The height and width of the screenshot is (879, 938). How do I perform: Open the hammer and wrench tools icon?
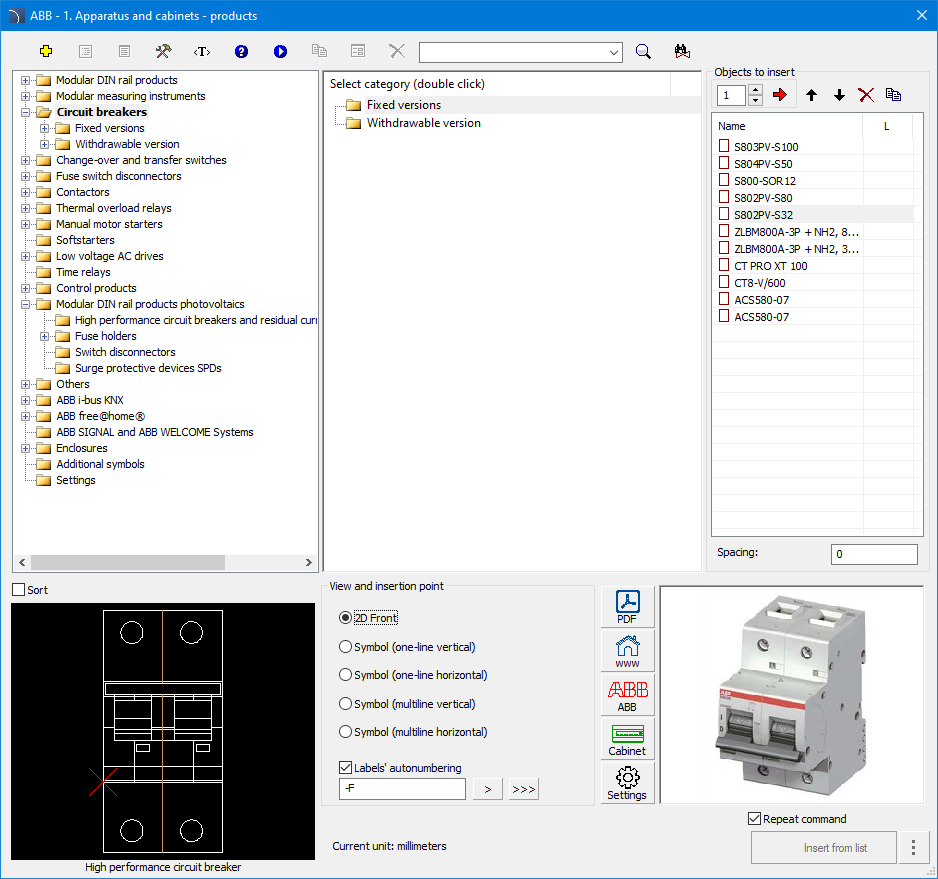click(x=163, y=51)
